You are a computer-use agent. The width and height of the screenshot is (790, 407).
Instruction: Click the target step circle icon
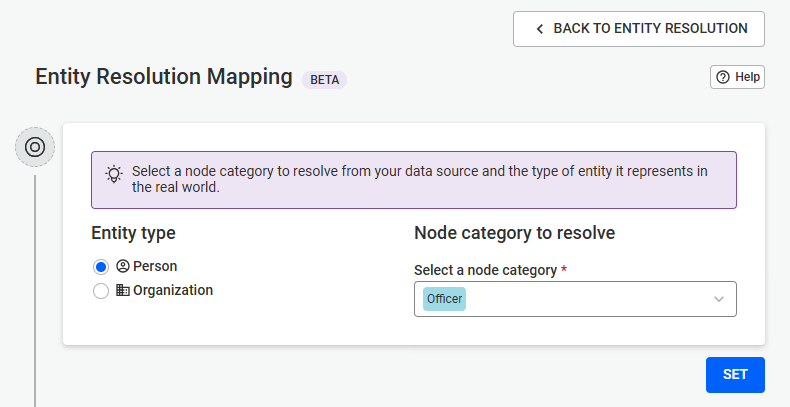point(35,147)
